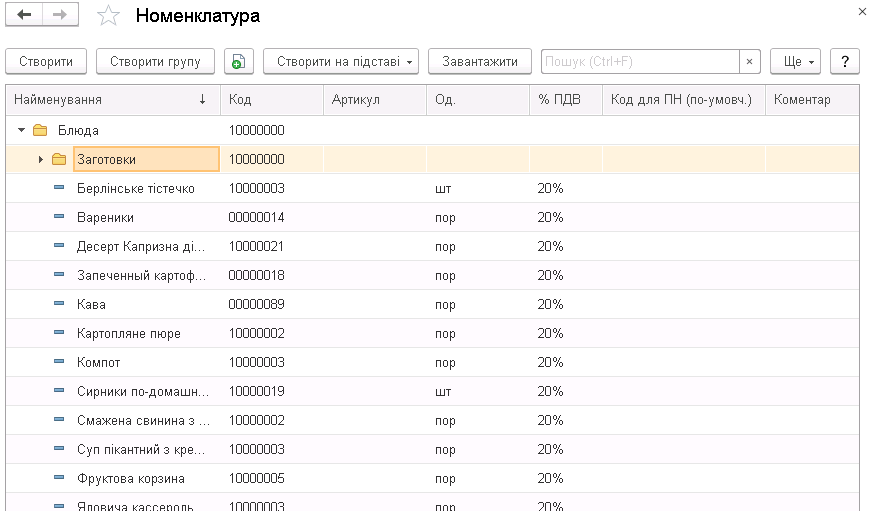Image resolution: width=875 pixels, height=511 pixels.
Task: Click the back navigation arrow
Action: click(25, 16)
